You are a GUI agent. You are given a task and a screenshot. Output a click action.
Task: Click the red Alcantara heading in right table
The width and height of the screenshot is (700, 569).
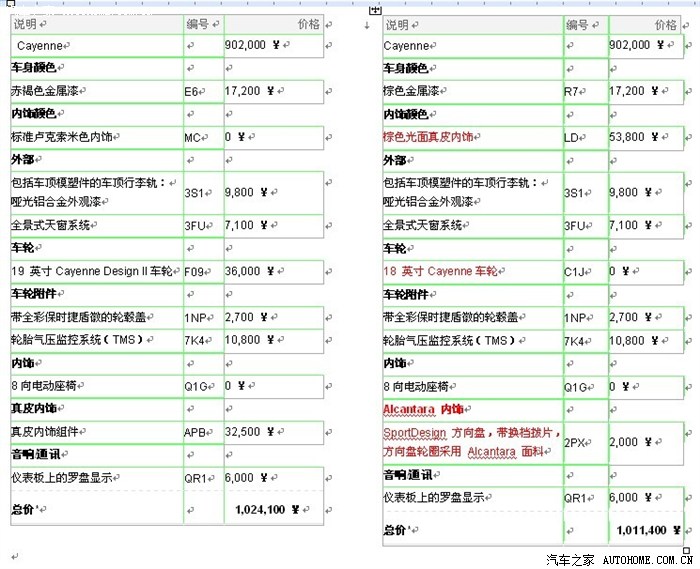coord(423,409)
